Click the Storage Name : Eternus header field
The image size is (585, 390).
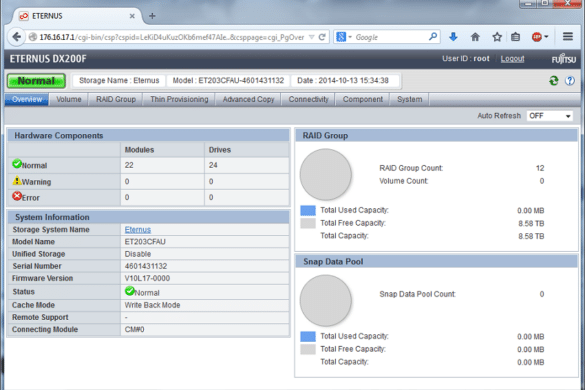(x=119, y=81)
